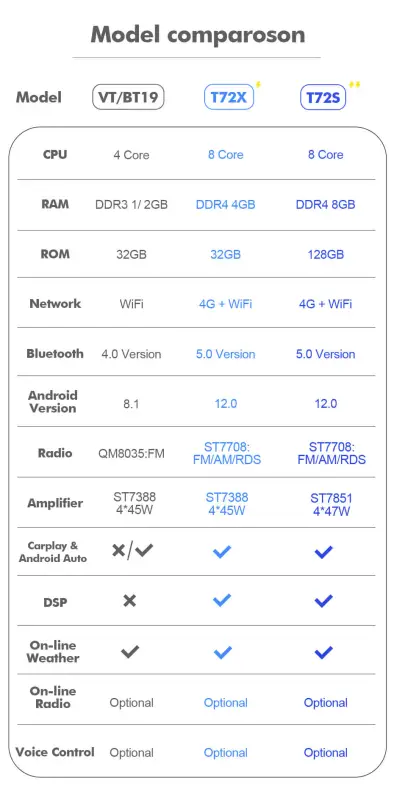
Task: Click T72S Carplay & Android Auto checkmark
Action: tap(324, 552)
